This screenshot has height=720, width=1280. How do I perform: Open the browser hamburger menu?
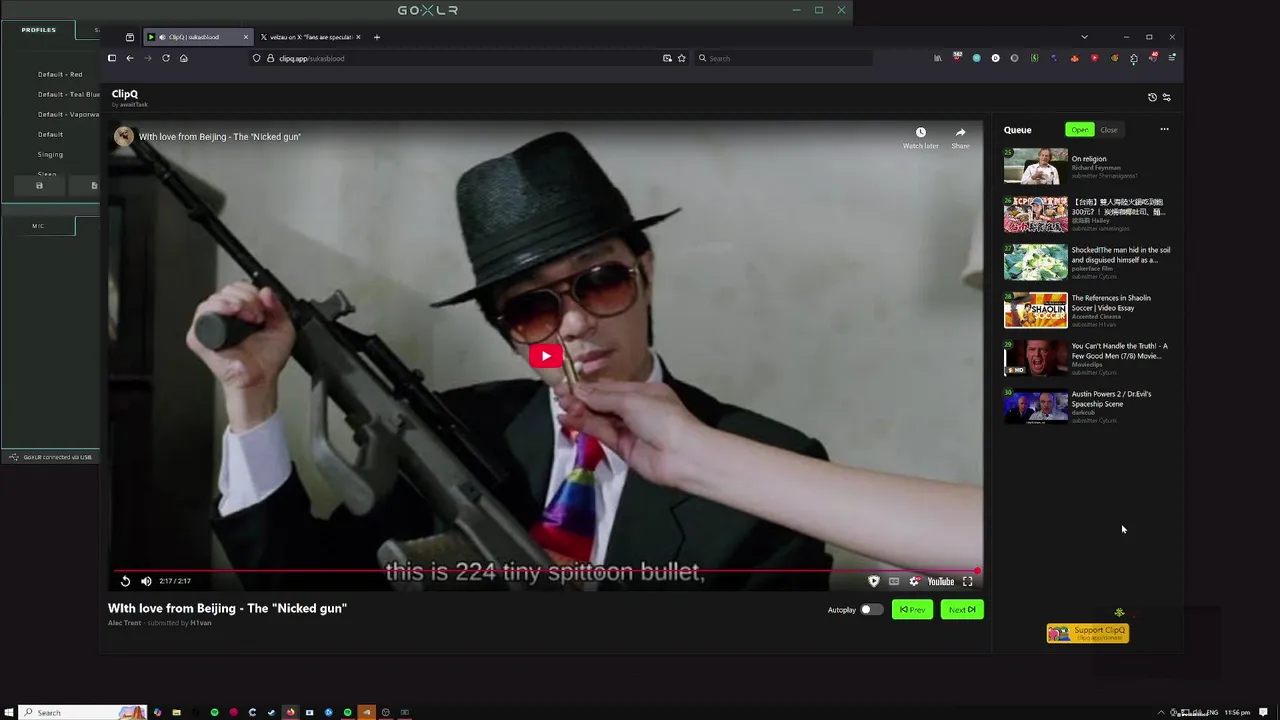[x=1172, y=58]
